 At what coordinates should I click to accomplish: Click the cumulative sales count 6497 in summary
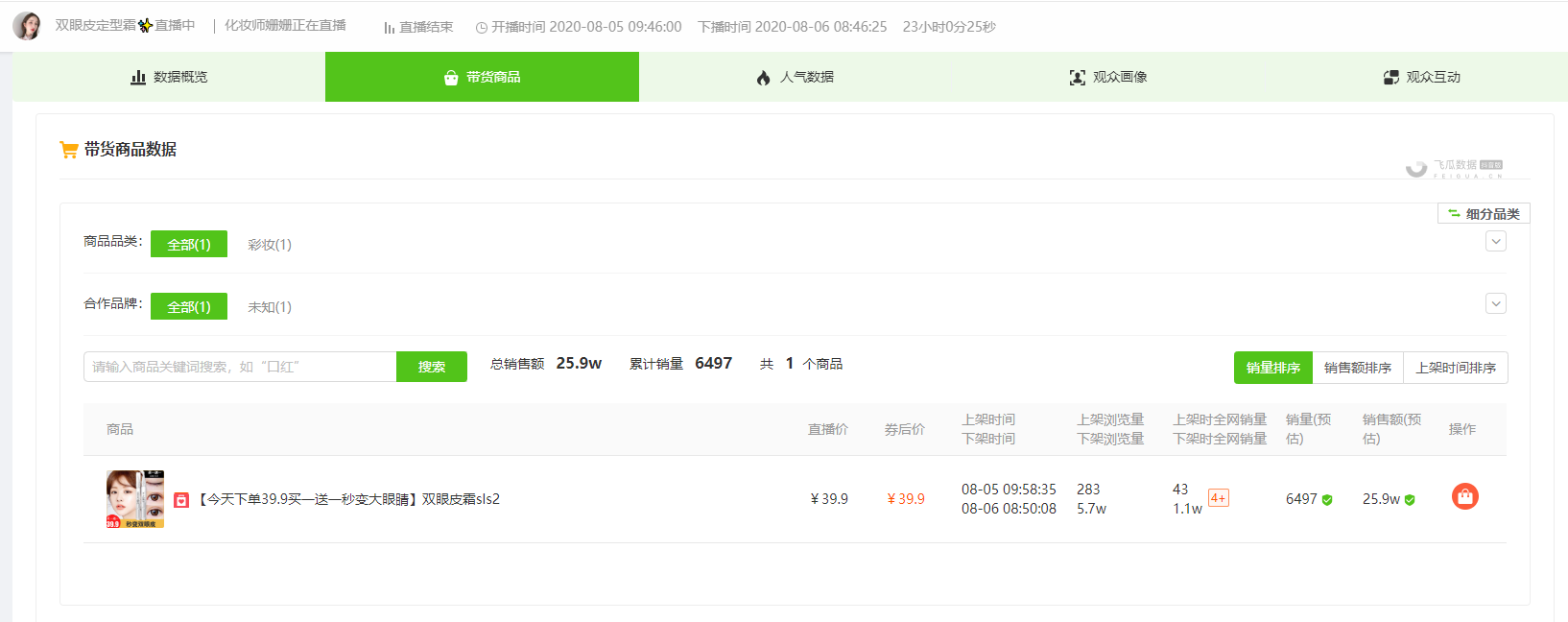tap(713, 364)
